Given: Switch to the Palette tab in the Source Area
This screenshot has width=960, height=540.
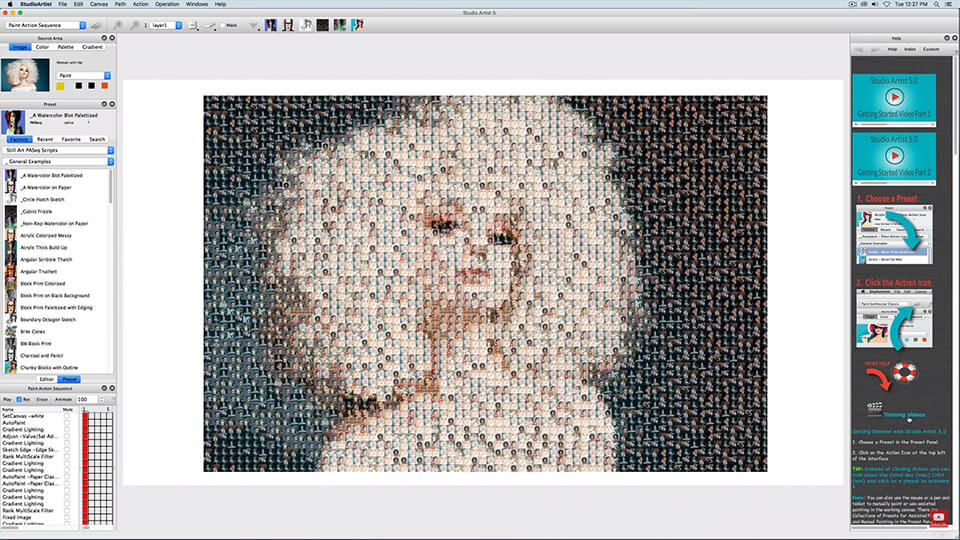Looking at the screenshot, I should [66, 47].
